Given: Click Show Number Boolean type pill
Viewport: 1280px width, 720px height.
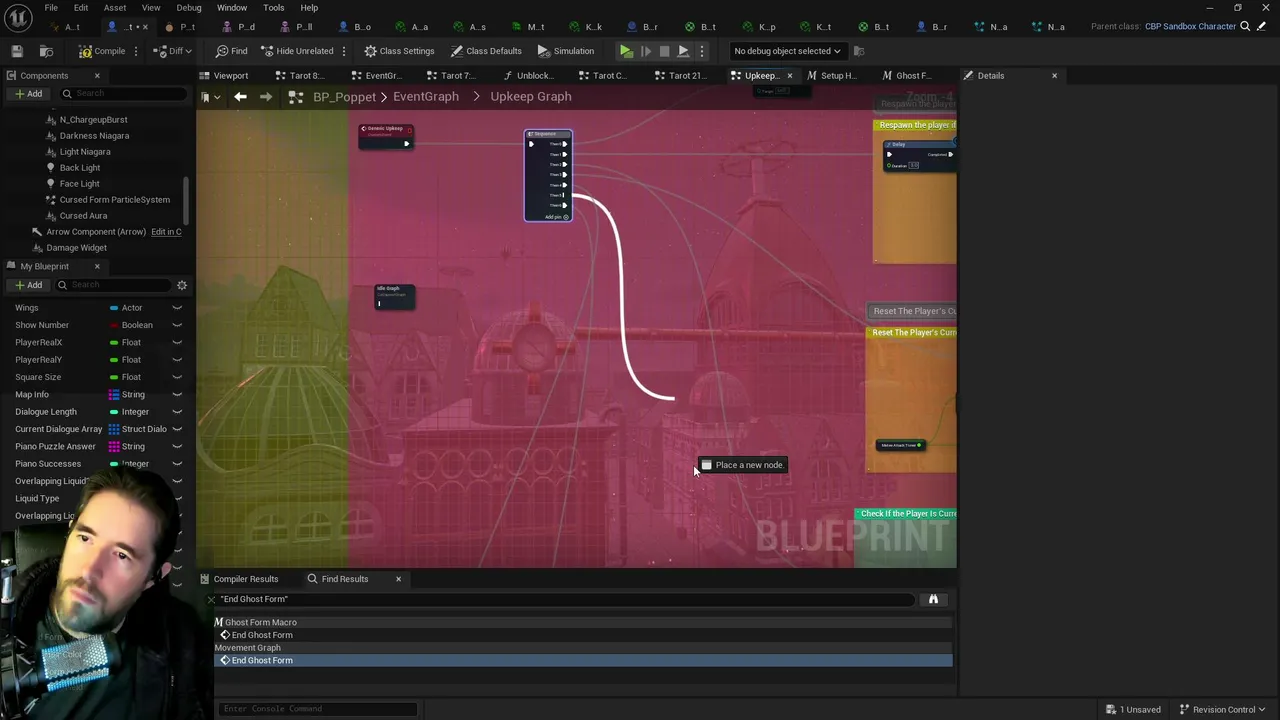Looking at the screenshot, I should coord(114,325).
